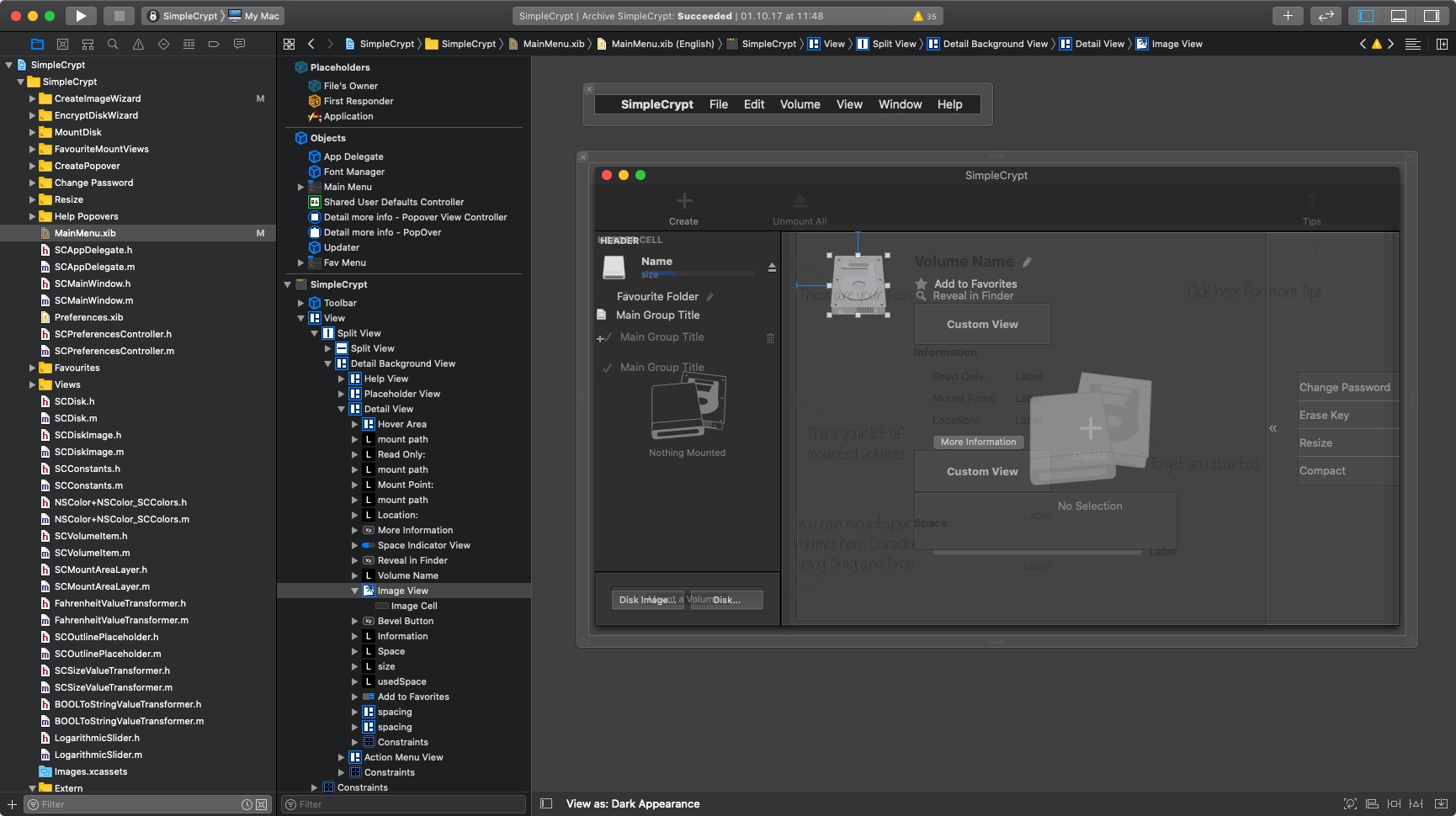Click the yellow warning count in activity bar
This screenshot has width=1456, height=816.
(925, 16)
